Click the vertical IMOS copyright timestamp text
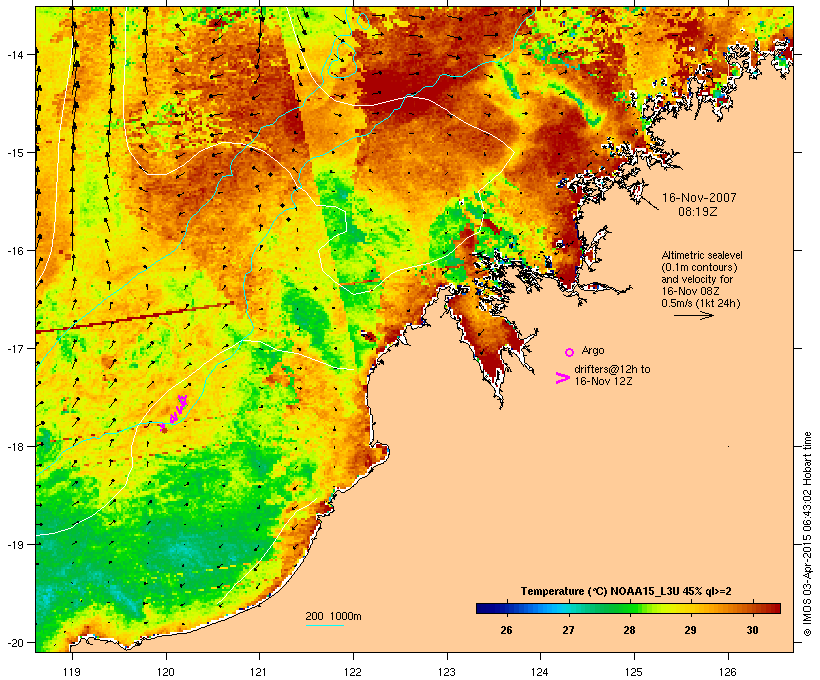Viewport: 820px width, 680px height. click(x=807, y=534)
